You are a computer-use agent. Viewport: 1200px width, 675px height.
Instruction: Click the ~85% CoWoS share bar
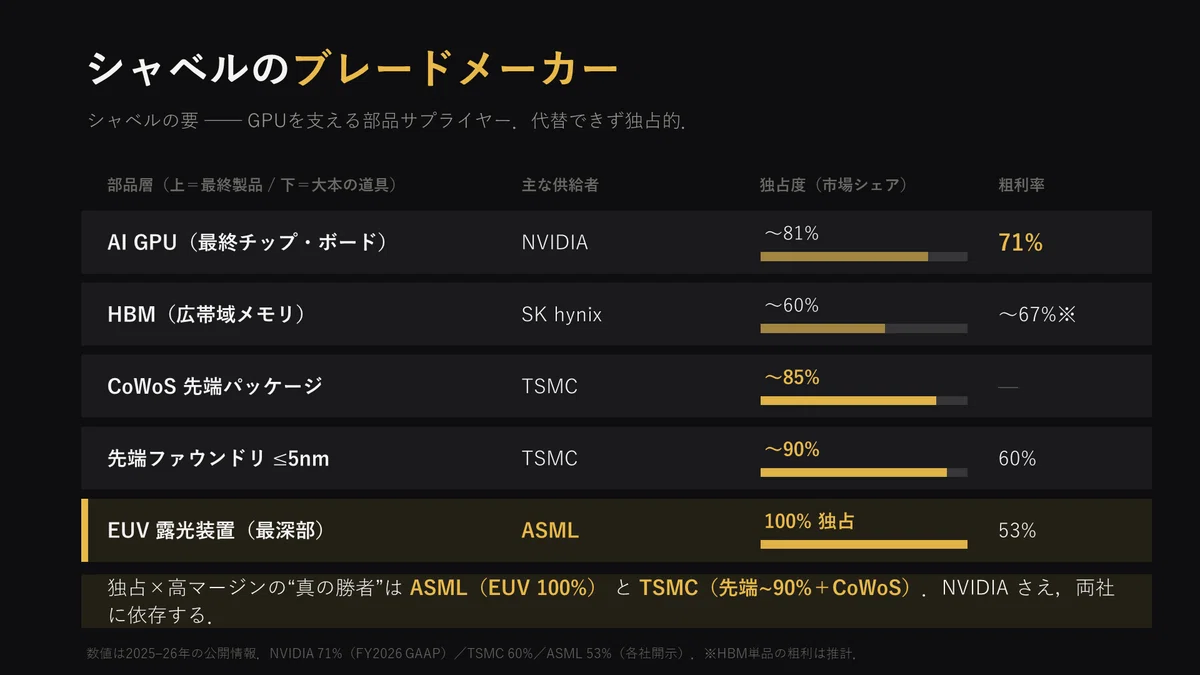pos(863,400)
